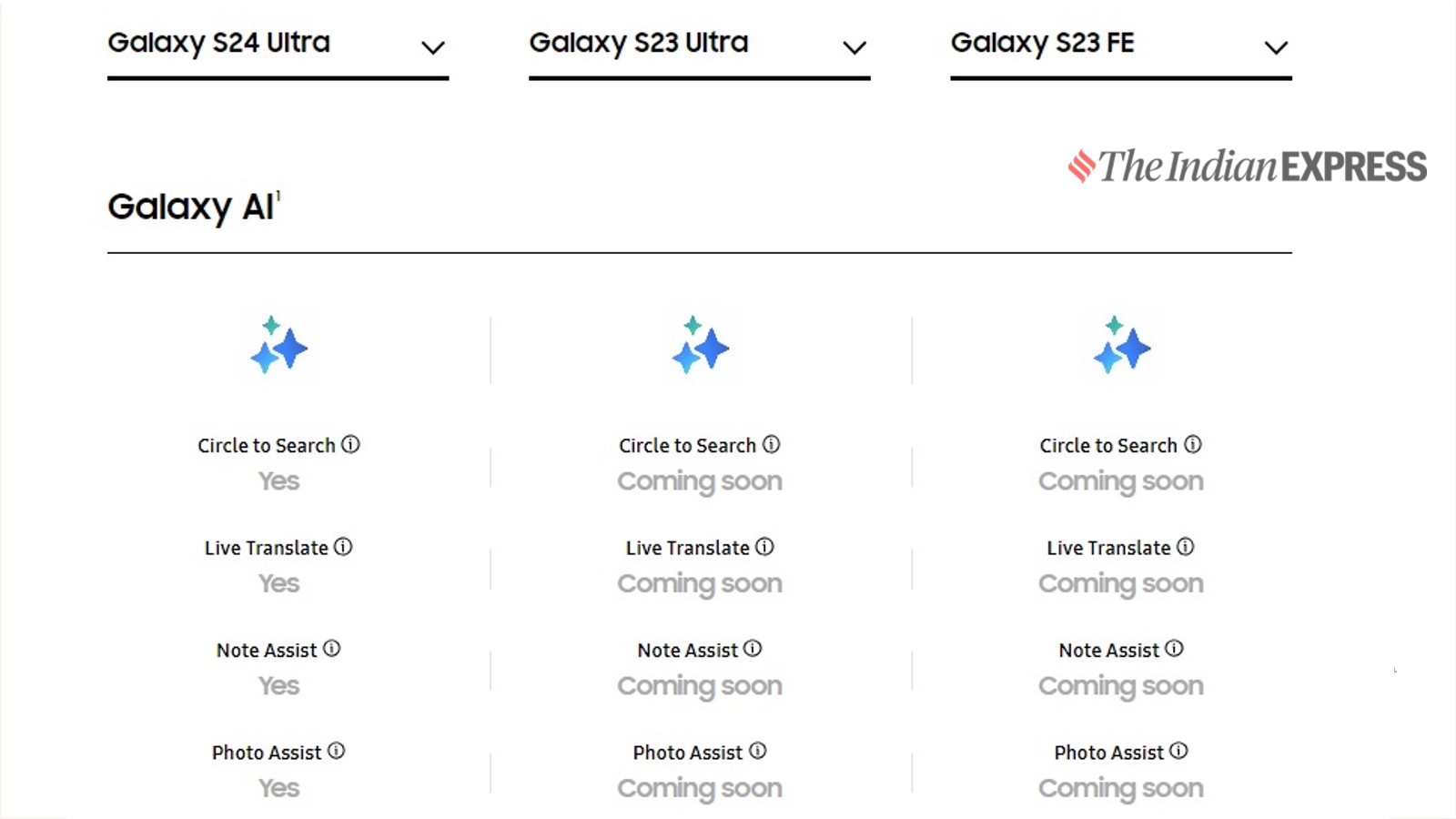Open the Photo Assist info tooltip for S23 Ultra
This screenshot has height=819, width=1456.
758,752
